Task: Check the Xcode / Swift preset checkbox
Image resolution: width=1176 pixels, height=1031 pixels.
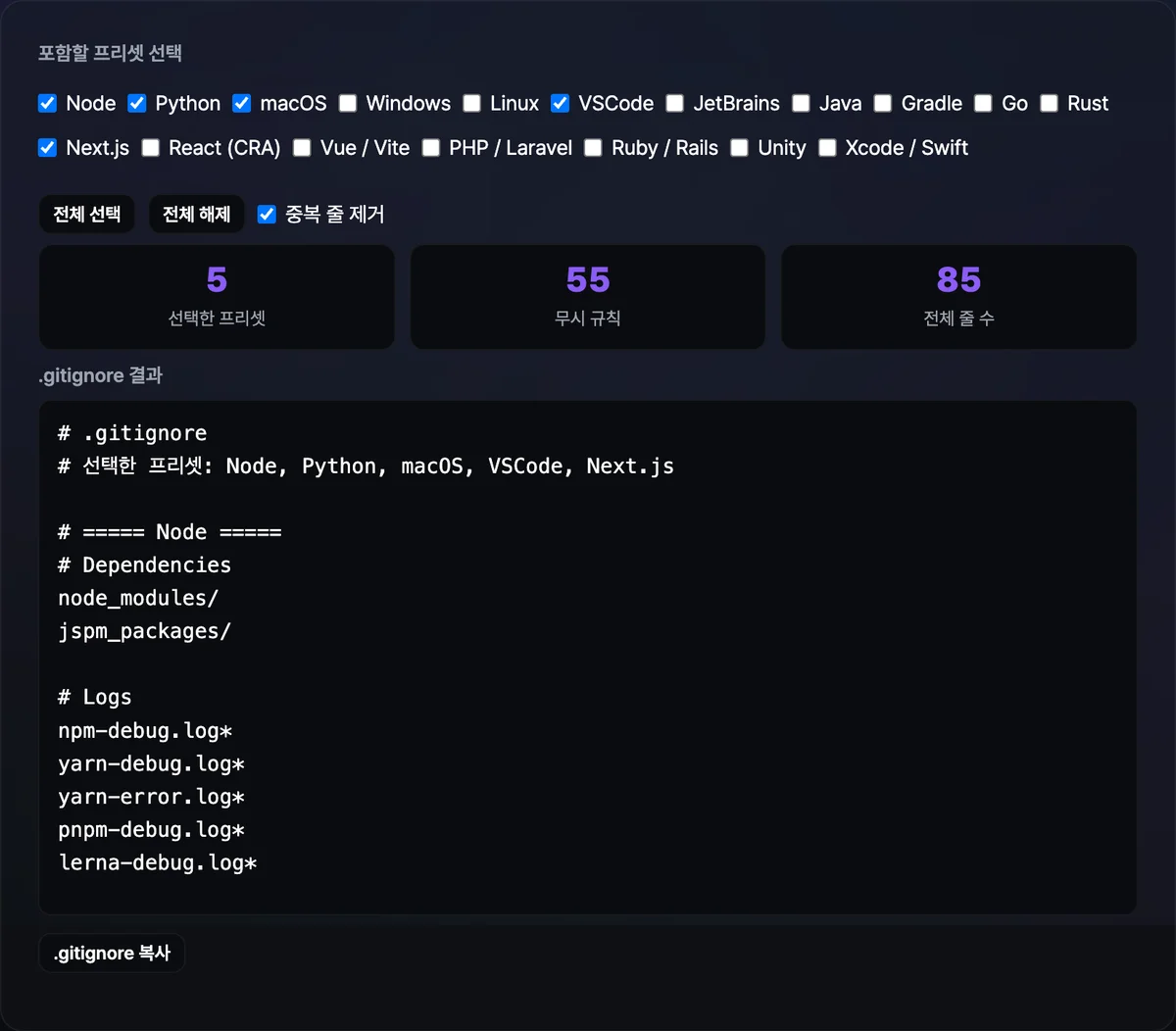Action: pyautogui.click(x=827, y=147)
